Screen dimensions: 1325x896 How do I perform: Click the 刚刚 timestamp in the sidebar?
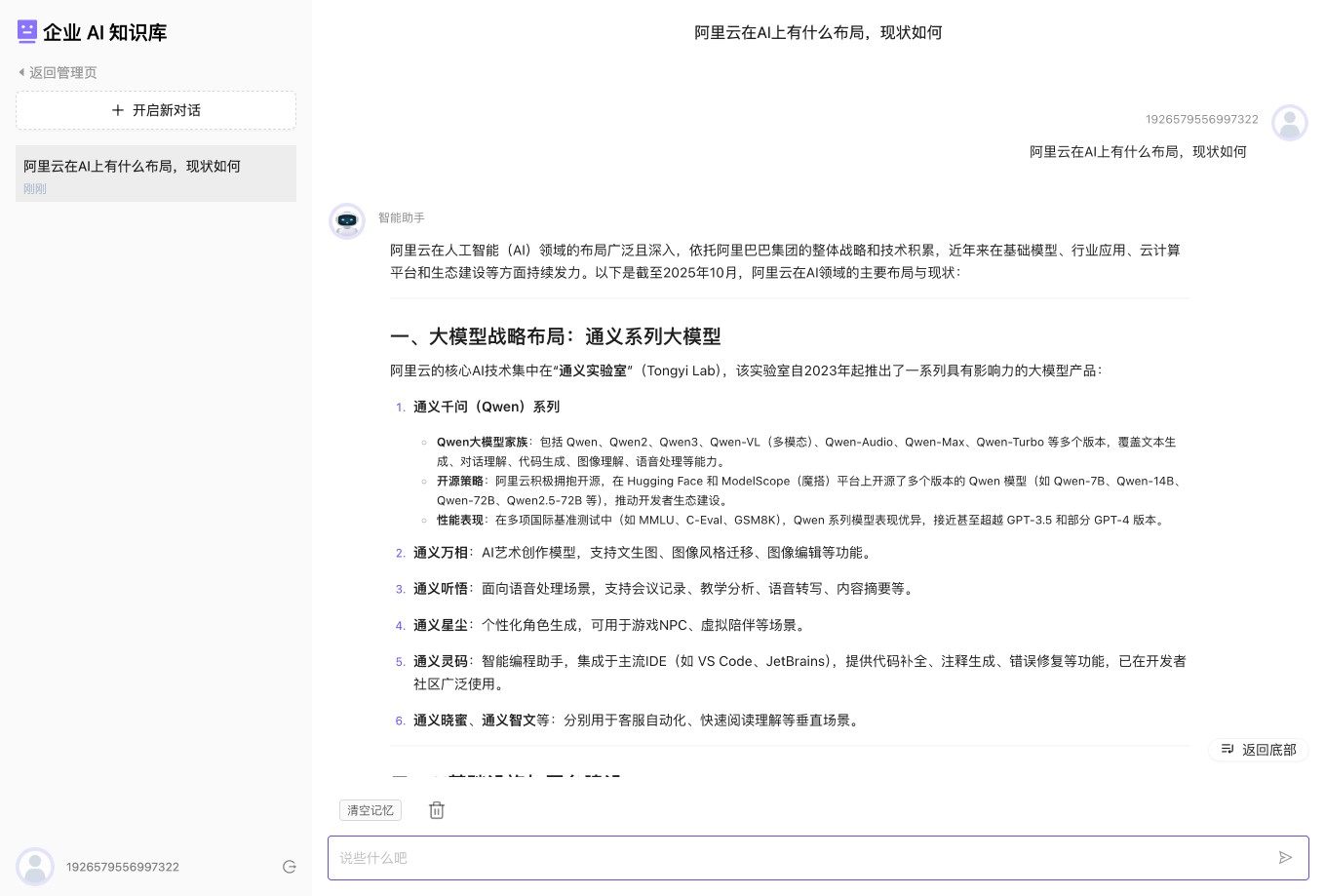tap(35, 189)
